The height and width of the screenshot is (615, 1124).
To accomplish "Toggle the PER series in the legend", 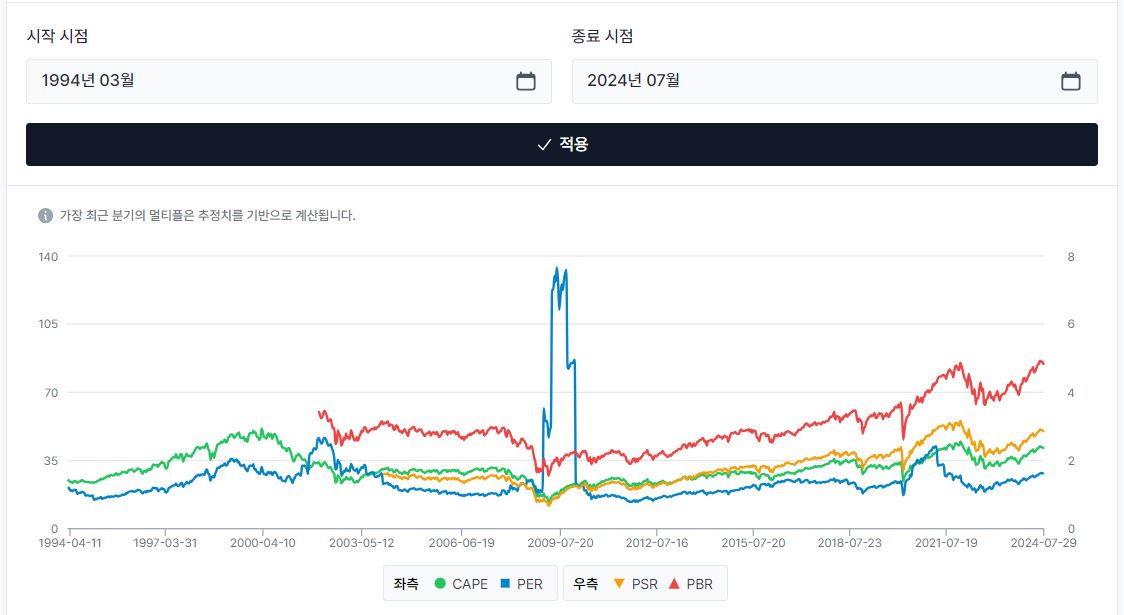I will click(521, 584).
